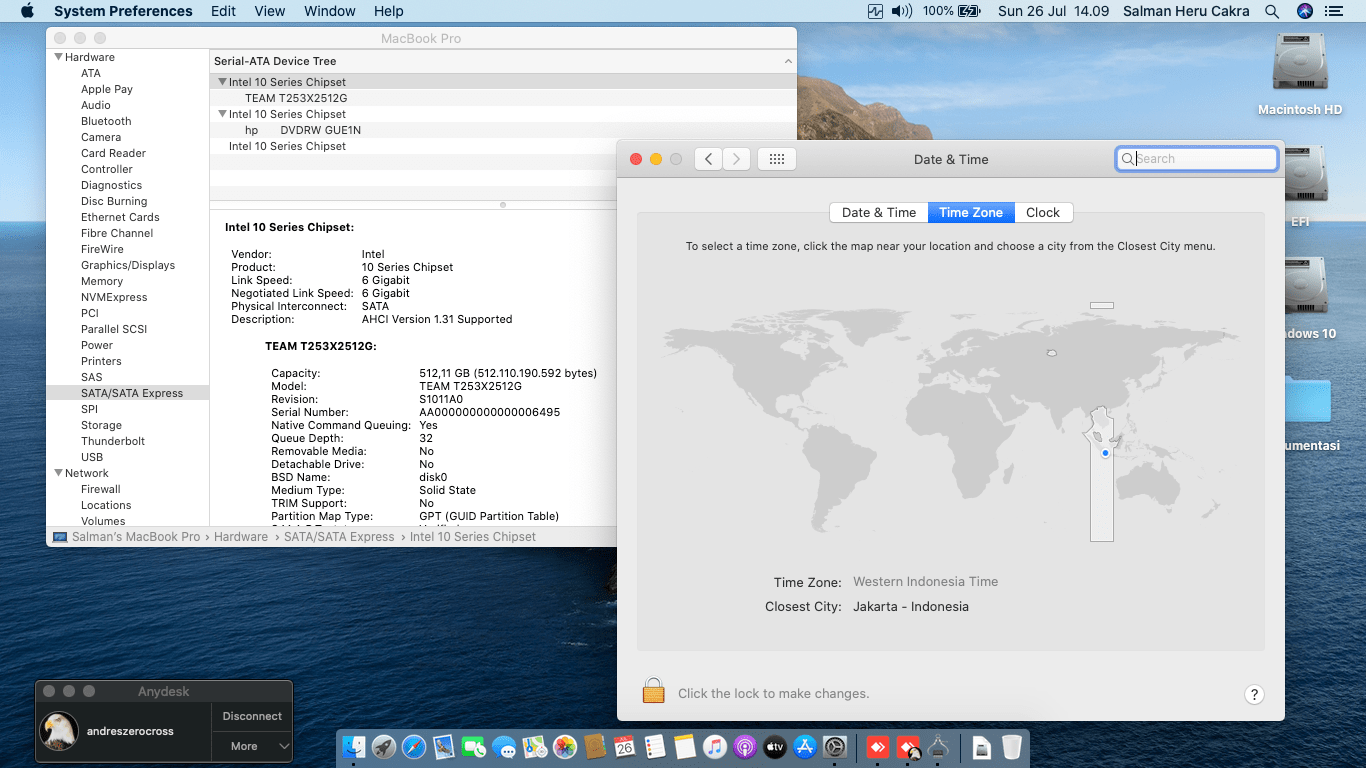Show all preferences grid button
This screenshot has height=768, width=1366.
tap(777, 159)
